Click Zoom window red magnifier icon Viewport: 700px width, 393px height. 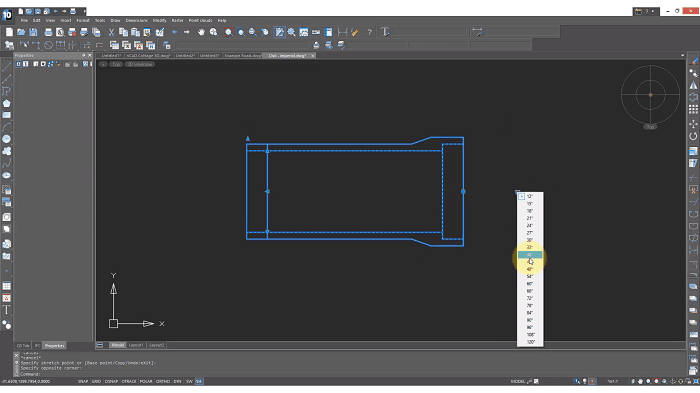229,32
